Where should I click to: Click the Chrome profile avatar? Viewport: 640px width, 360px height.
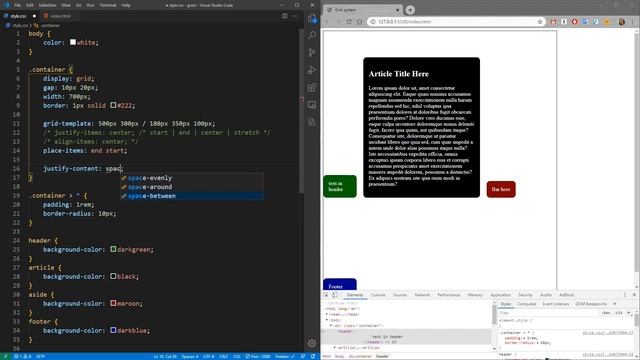(622, 22)
